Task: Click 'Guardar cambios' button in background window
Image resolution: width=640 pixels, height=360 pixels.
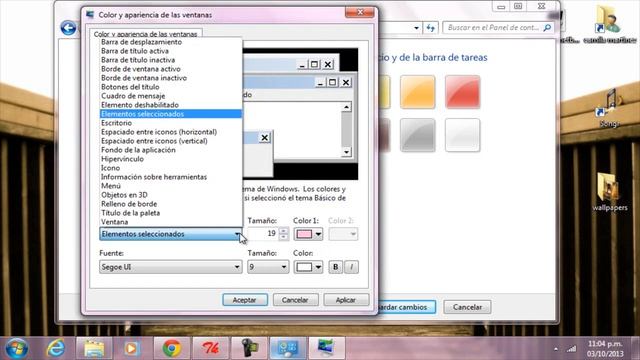Action: tap(406, 307)
